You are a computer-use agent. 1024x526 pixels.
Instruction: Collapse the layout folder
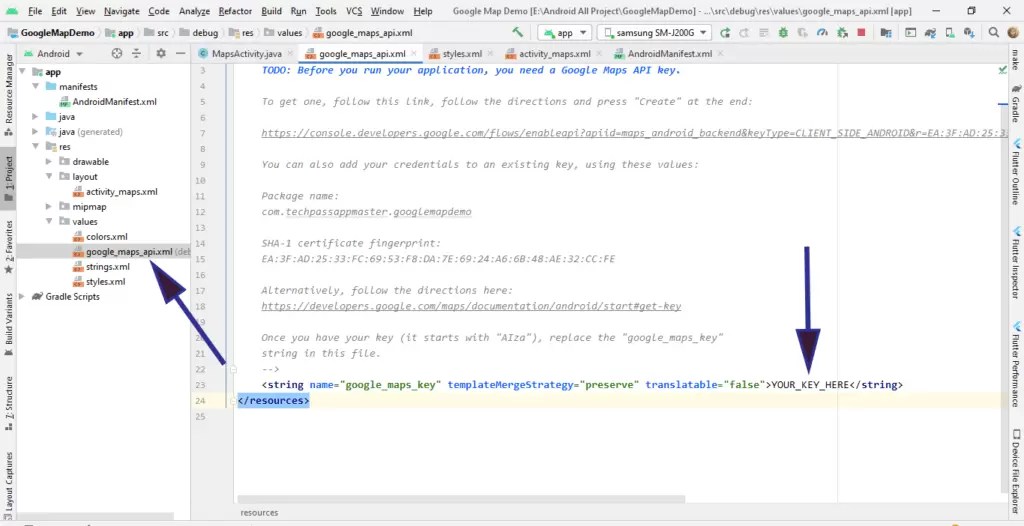[50, 177]
